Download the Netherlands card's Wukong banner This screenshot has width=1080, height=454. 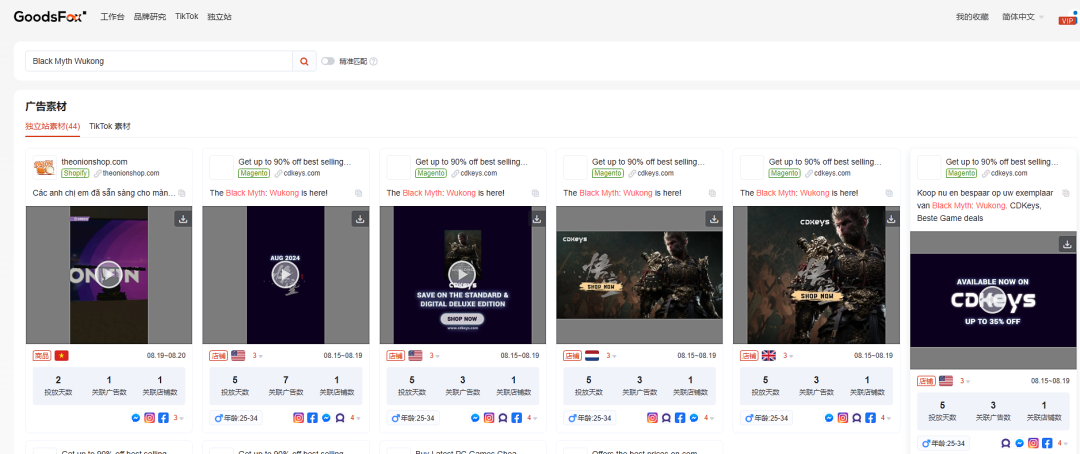point(714,219)
